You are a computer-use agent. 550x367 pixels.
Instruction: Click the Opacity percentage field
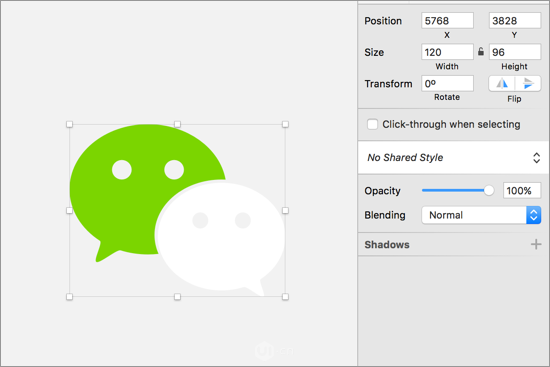pyautogui.click(x=522, y=191)
